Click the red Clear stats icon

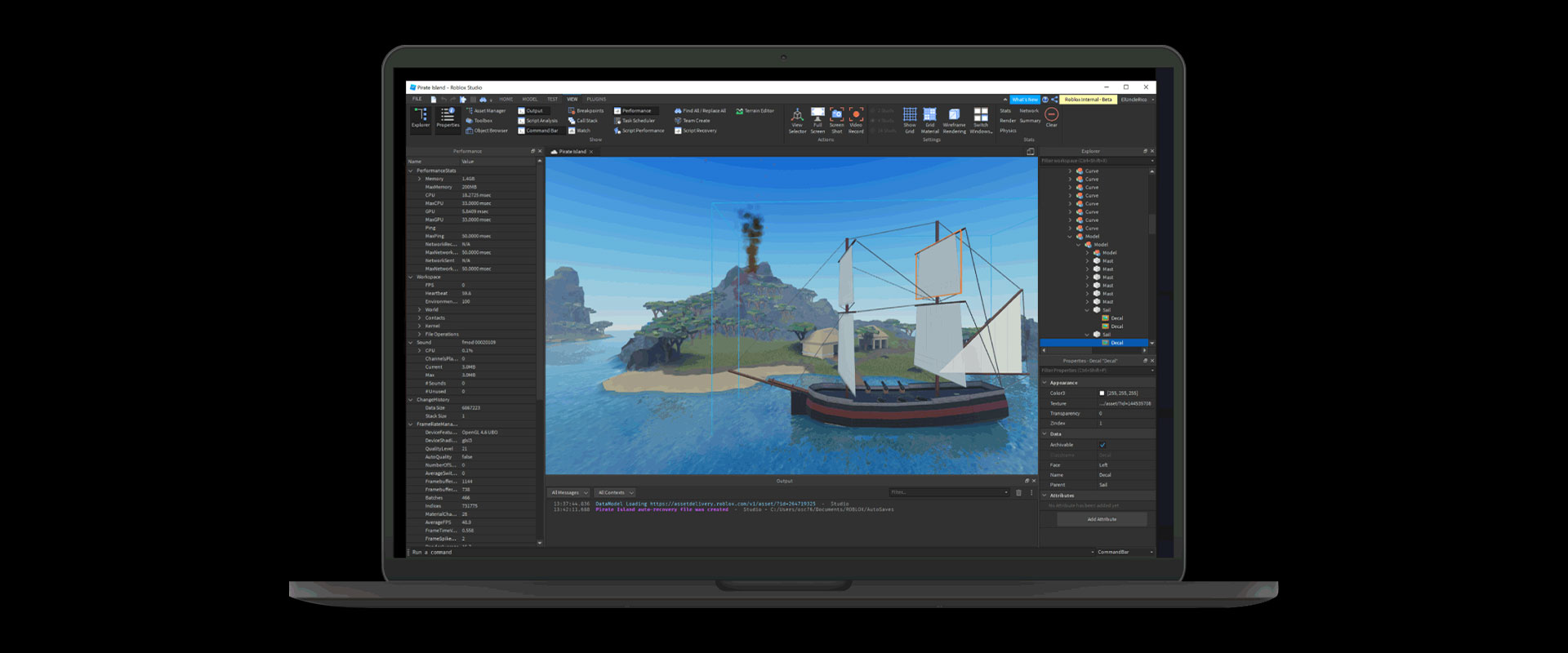(1051, 116)
